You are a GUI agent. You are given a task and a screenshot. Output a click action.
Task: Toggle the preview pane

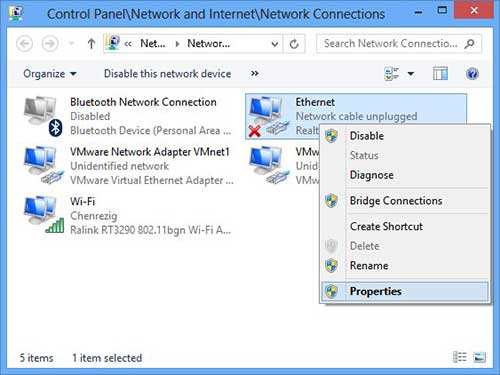point(440,74)
